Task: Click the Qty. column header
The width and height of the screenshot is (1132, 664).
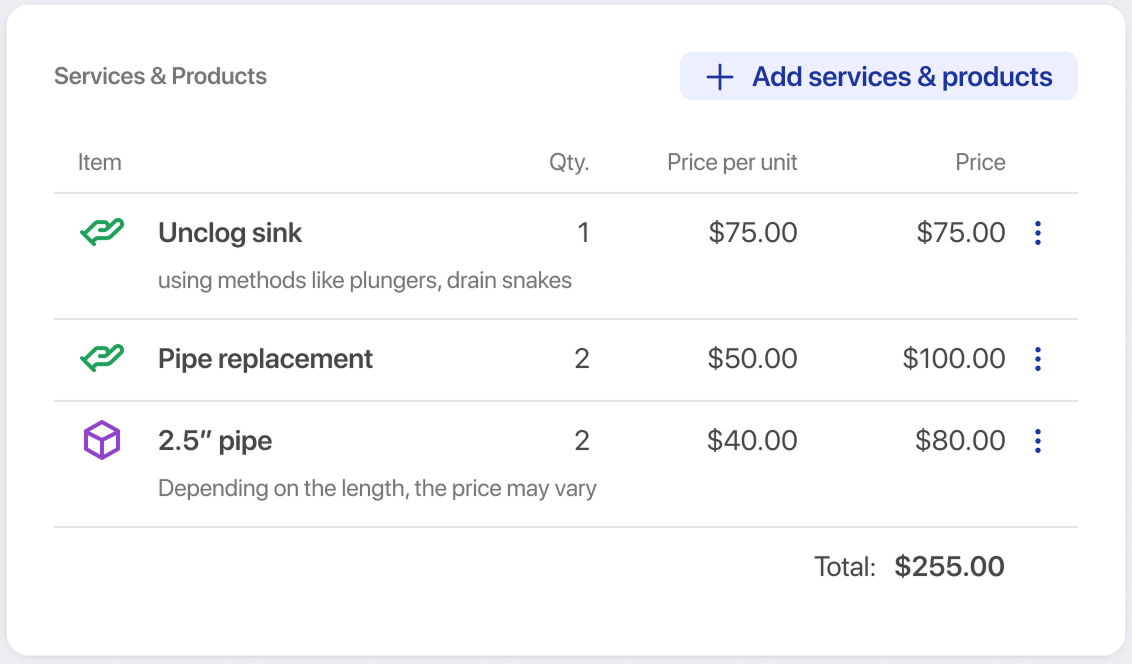Action: pyautogui.click(x=569, y=162)
